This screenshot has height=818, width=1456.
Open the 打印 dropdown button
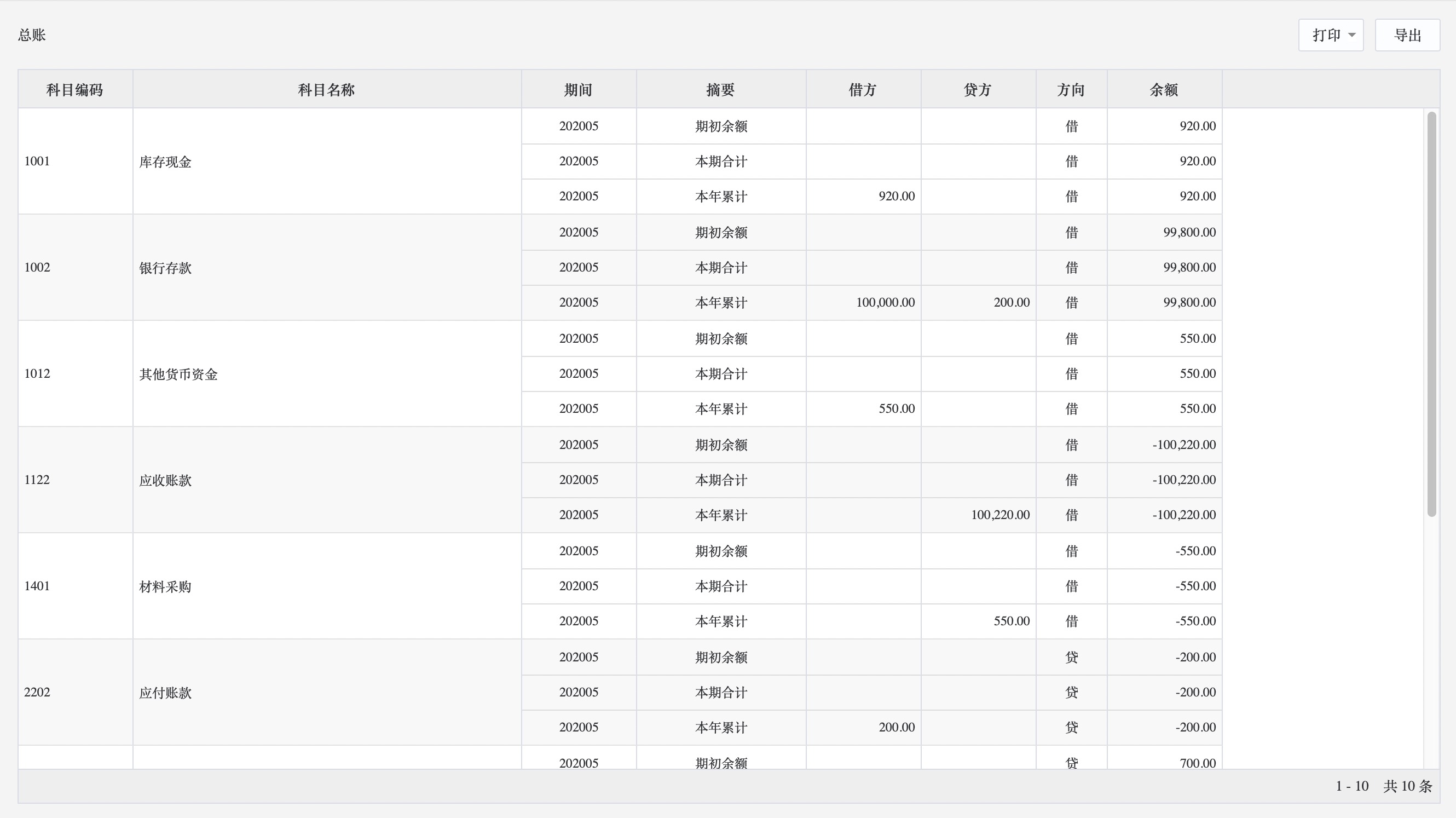(x=1331, y=35)
